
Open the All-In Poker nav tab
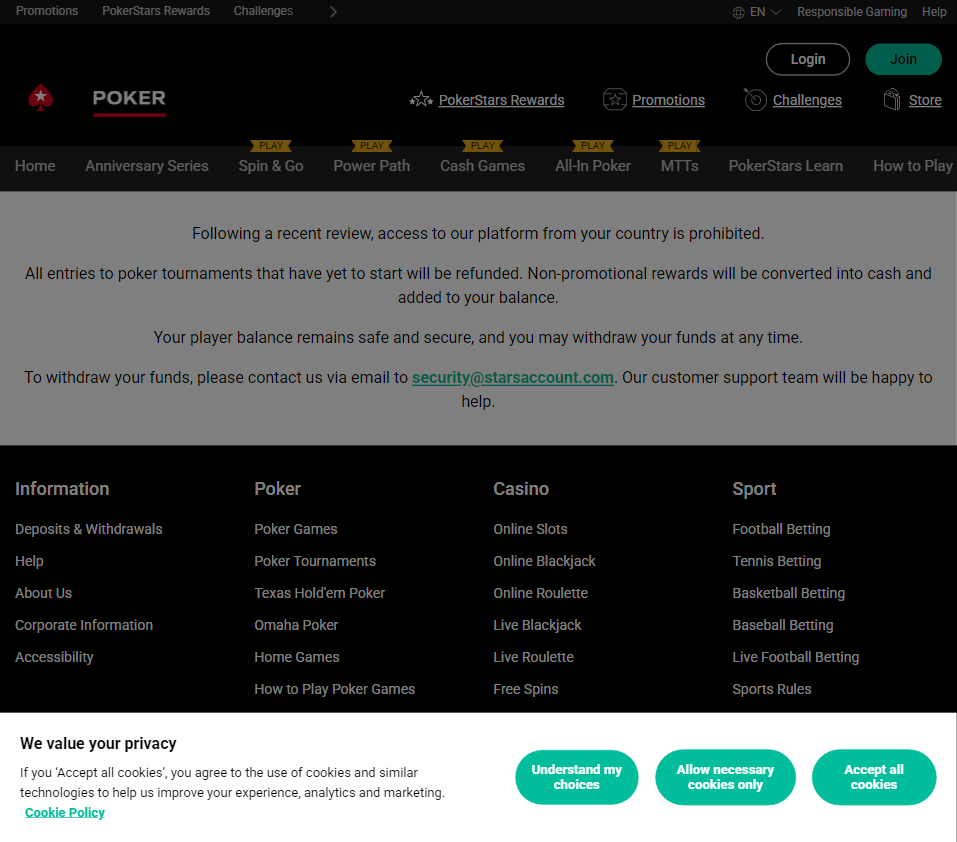click(x=593, y=166)
